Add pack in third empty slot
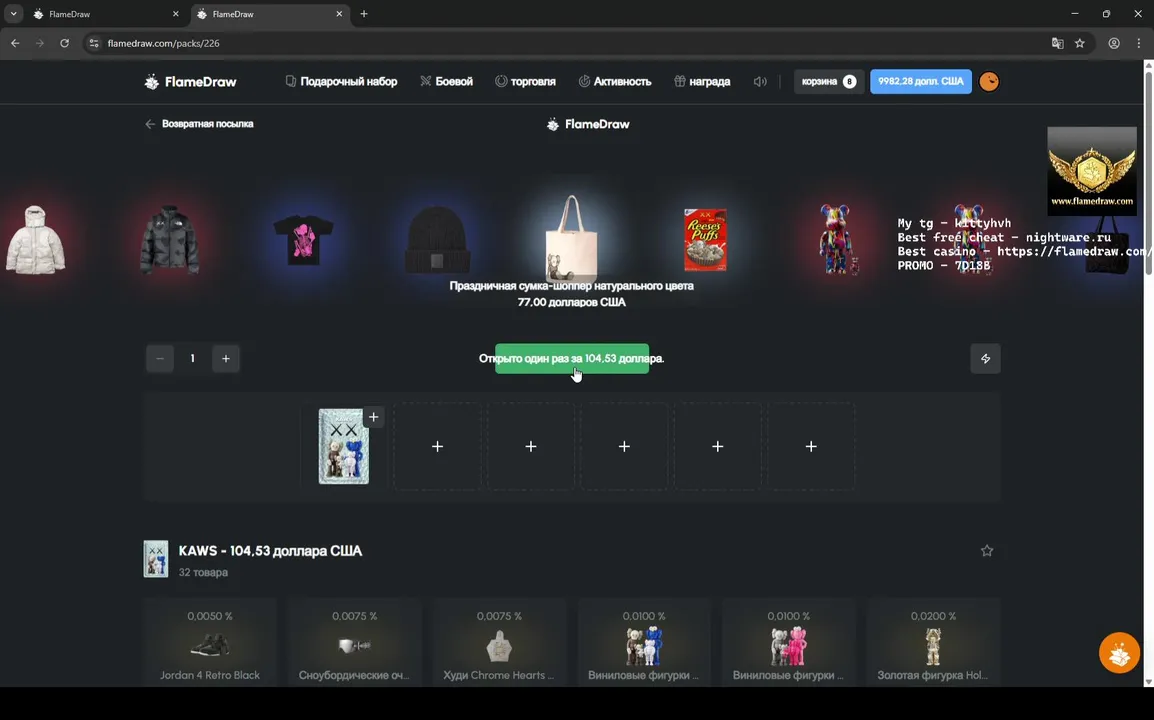 531,446
